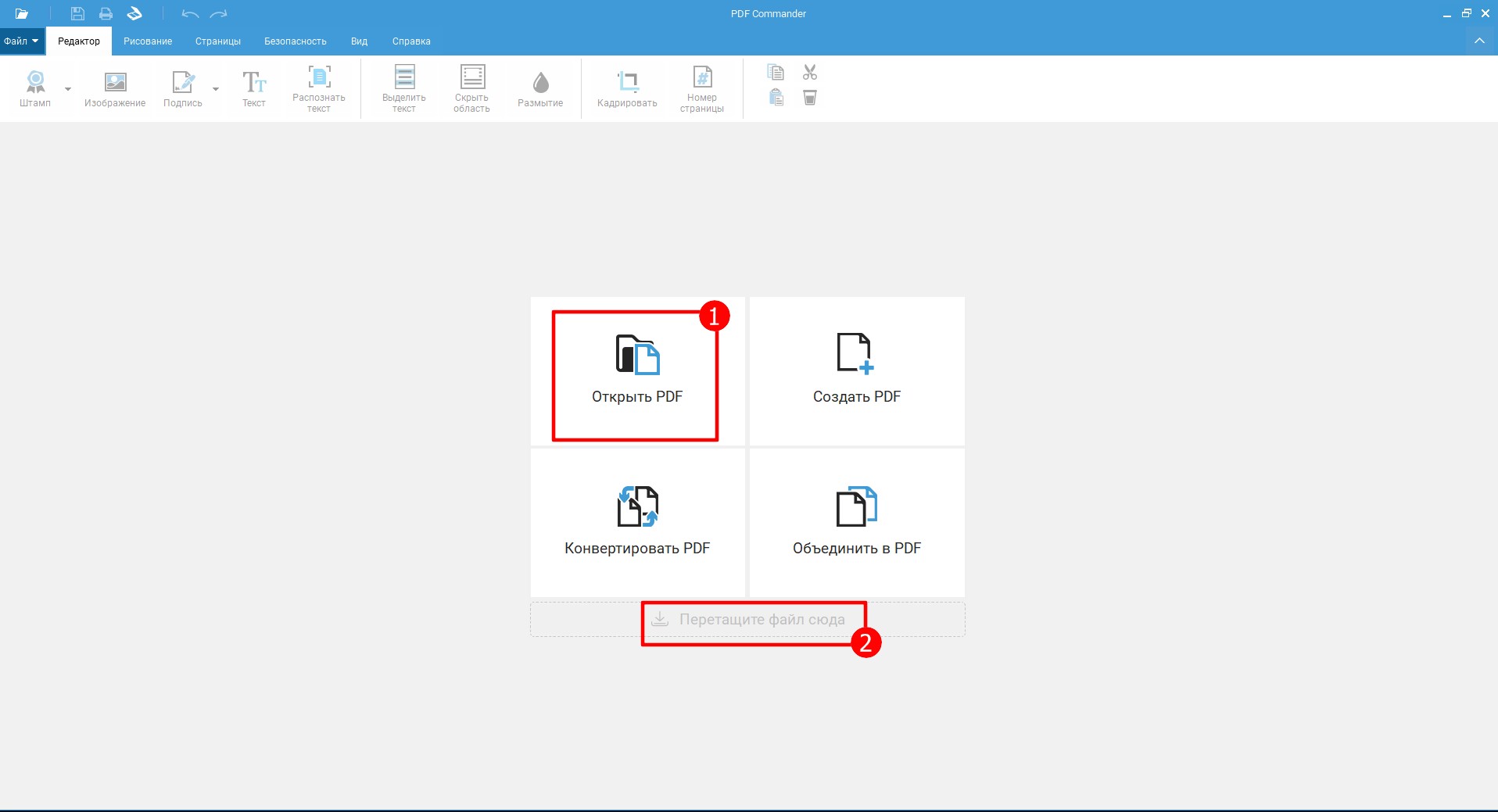Click the printer icon in the title bar
Screen dimensions: 1498x812
click(106, 13)
